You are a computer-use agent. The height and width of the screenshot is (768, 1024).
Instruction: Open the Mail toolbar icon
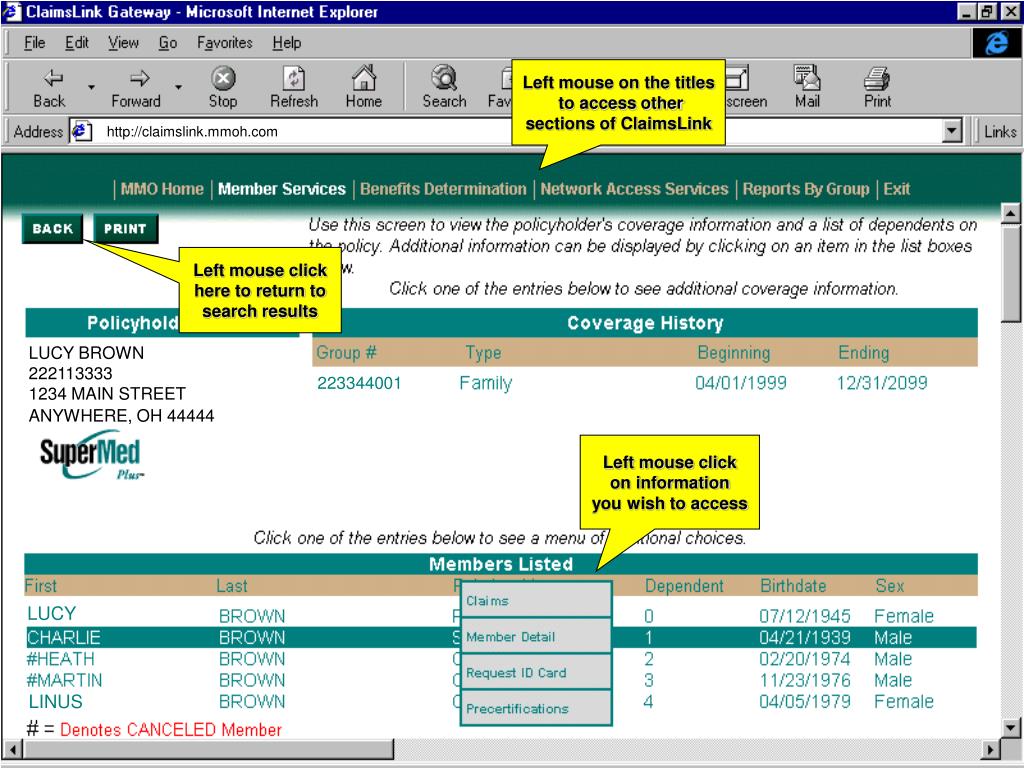point(807,78)
